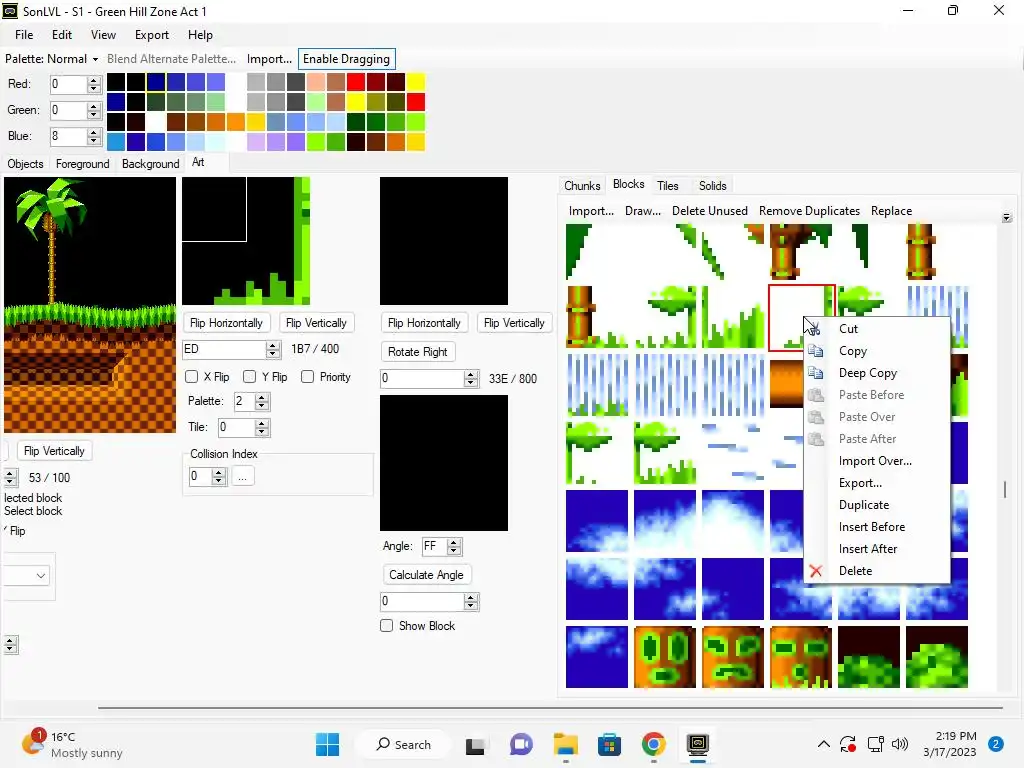Viewport: 1024px width, 768px height.
Task: Increase the Palette line spinner
Action: [261, 397]
